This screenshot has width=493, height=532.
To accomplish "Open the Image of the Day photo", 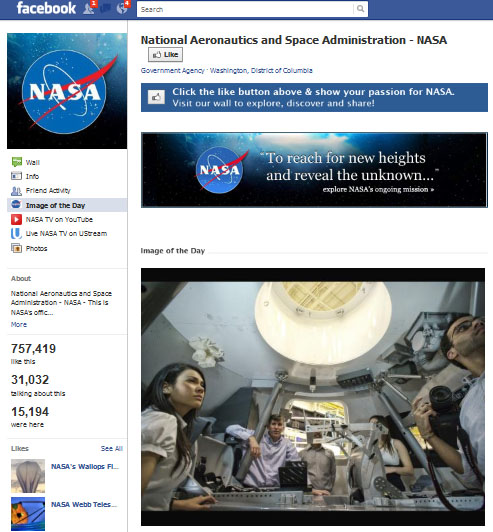I will pyautogui.click(x=313, y=397).
